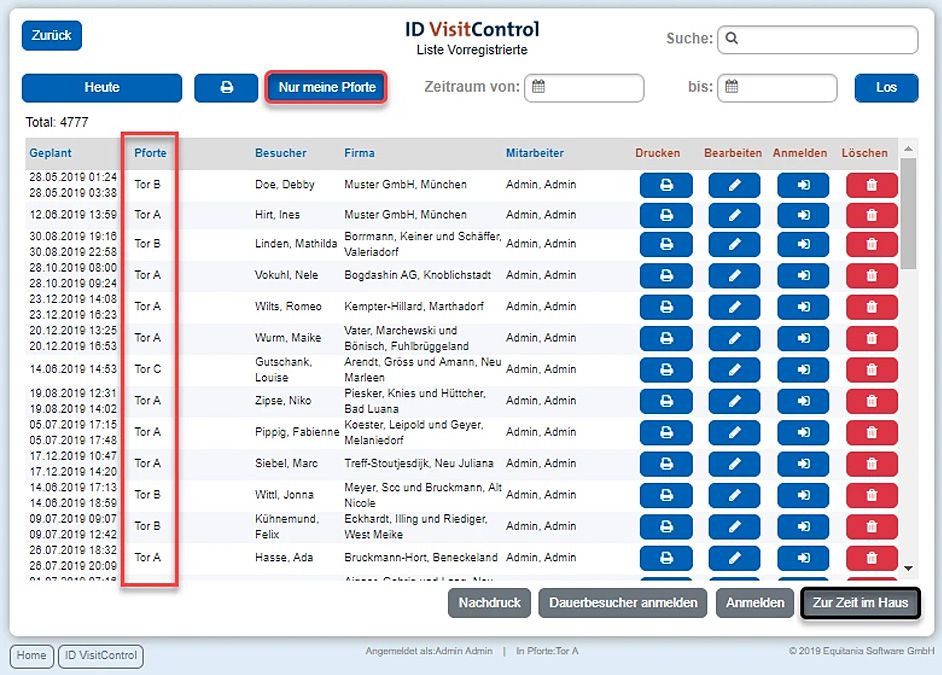Click the printer icon button beside Heute
Viewport: 942px width, 675px height.
pyautogui.click(x=226, y=88)
